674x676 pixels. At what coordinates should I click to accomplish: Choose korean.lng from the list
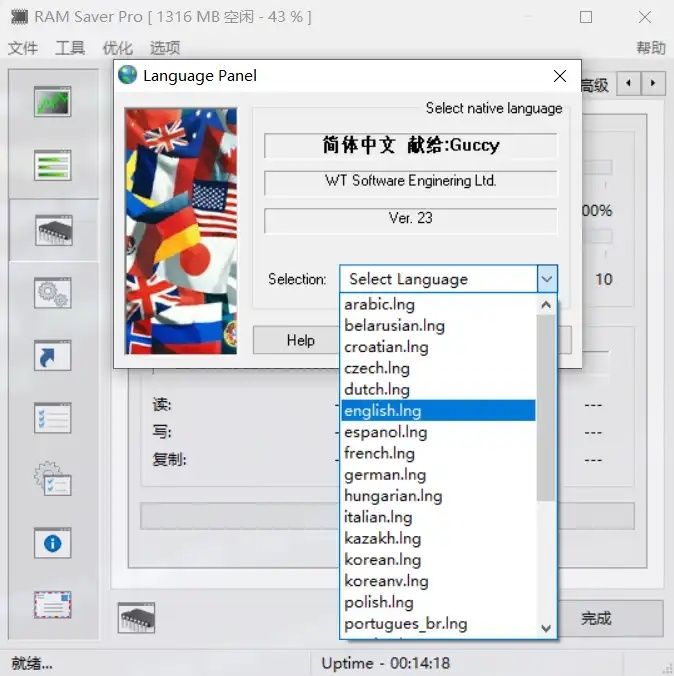439,560
